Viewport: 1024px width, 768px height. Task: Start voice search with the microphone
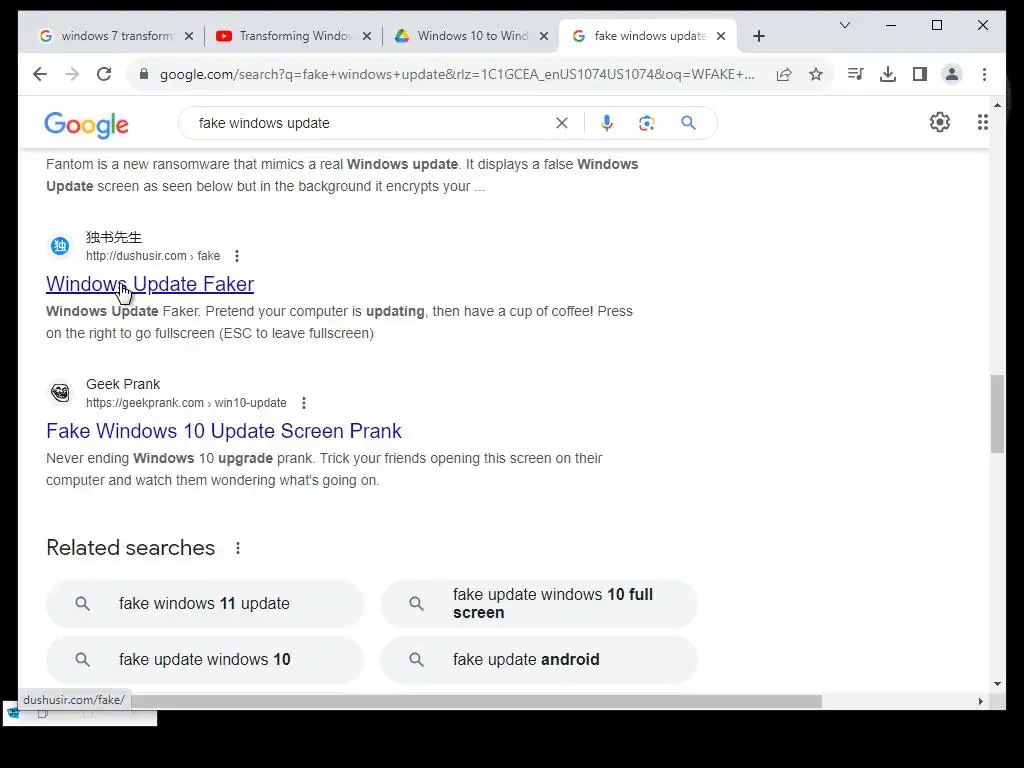point(607,123)
